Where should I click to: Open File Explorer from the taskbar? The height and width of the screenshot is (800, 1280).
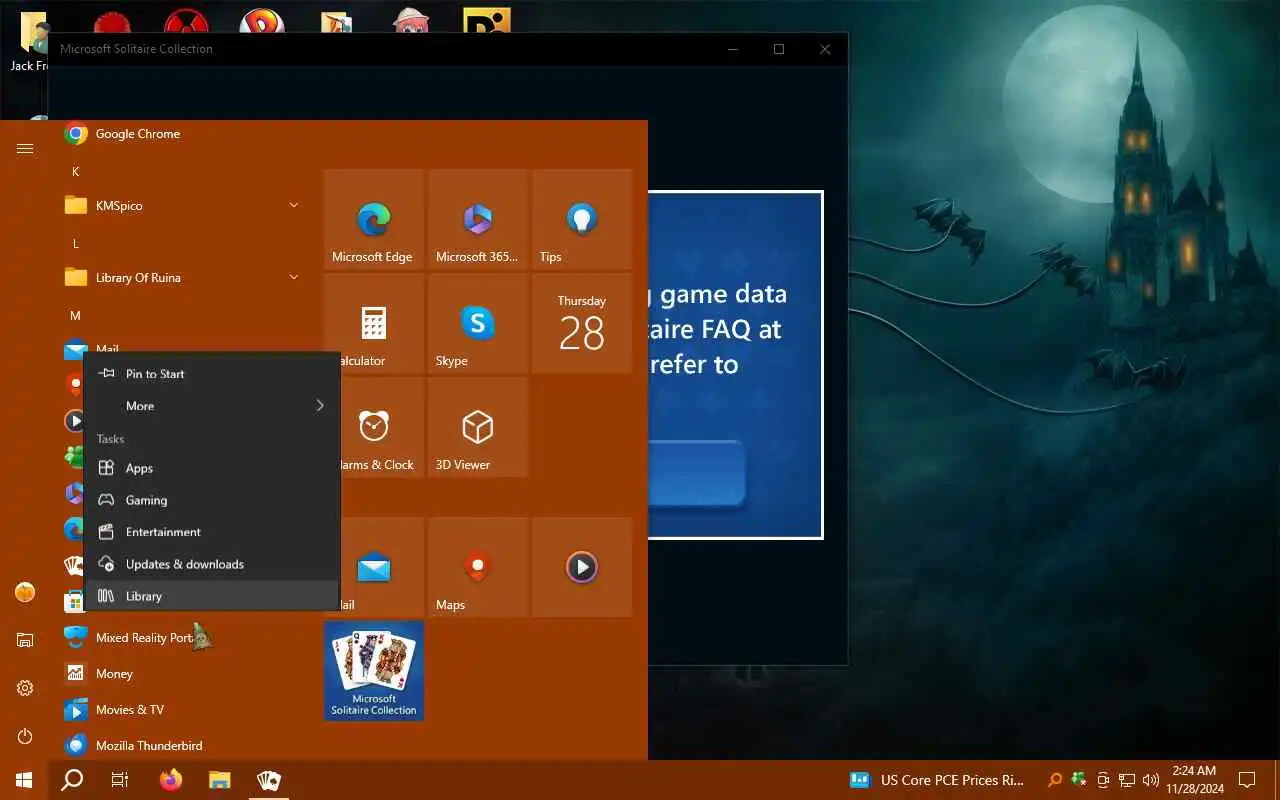tap(220, 780)
